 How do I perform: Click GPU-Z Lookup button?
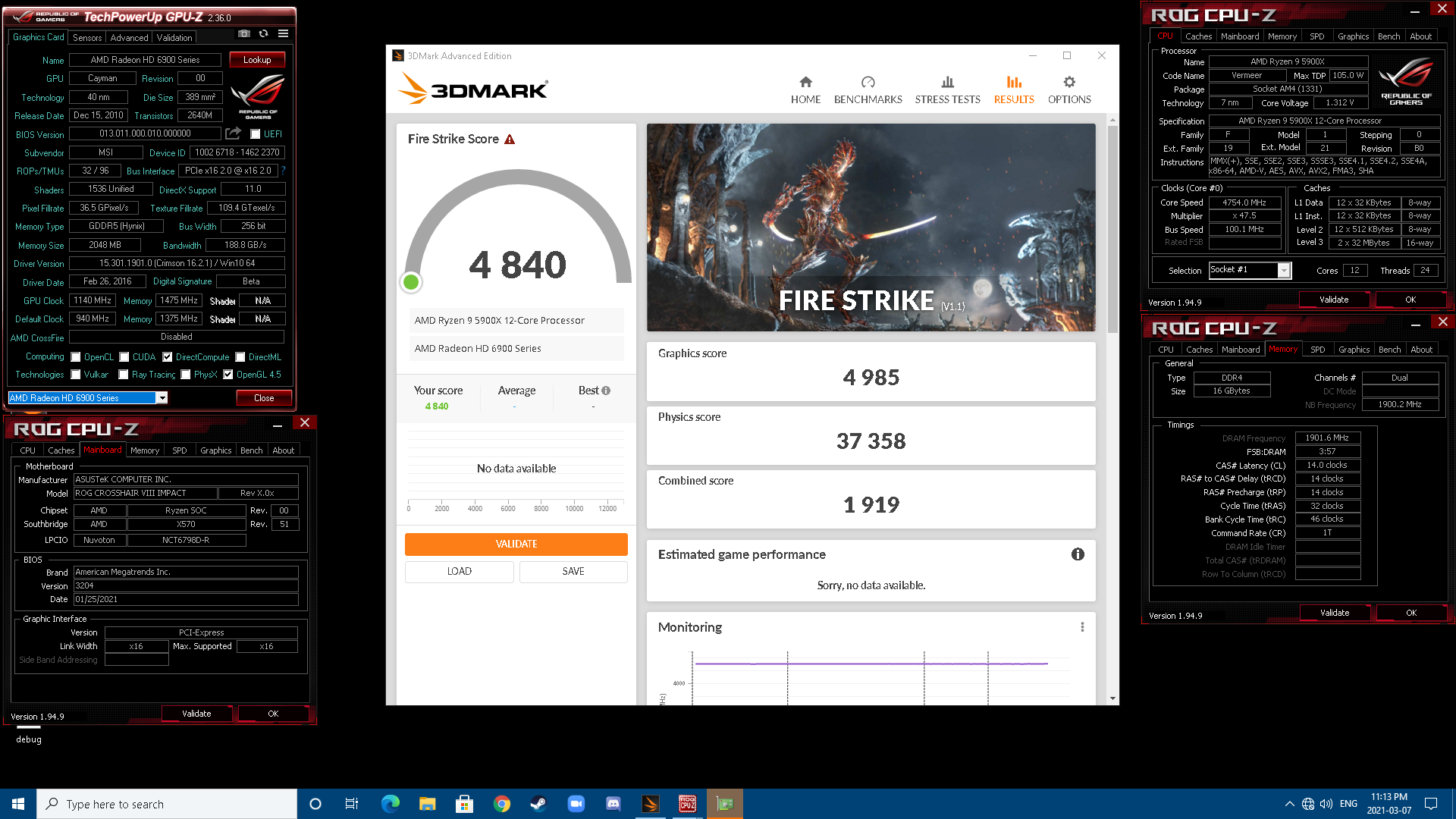[257, 60]
